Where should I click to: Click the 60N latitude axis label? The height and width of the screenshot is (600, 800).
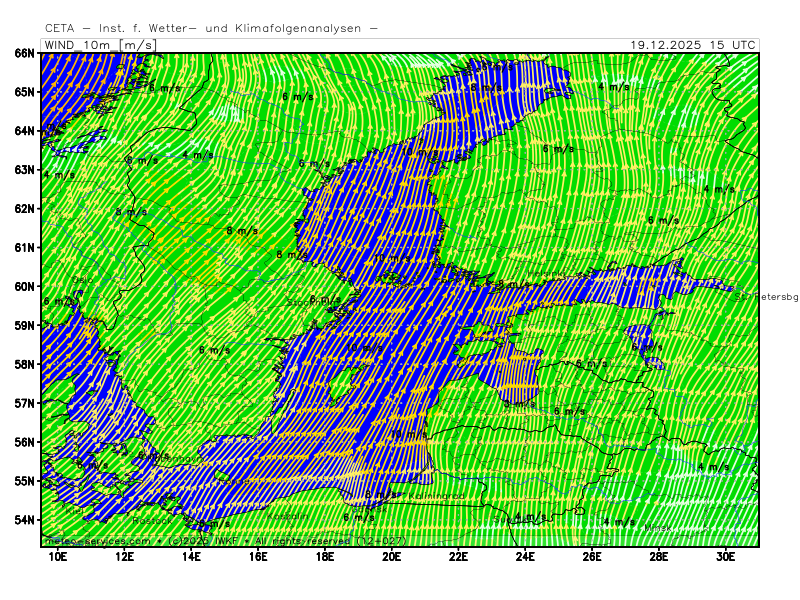coord(24,286)
